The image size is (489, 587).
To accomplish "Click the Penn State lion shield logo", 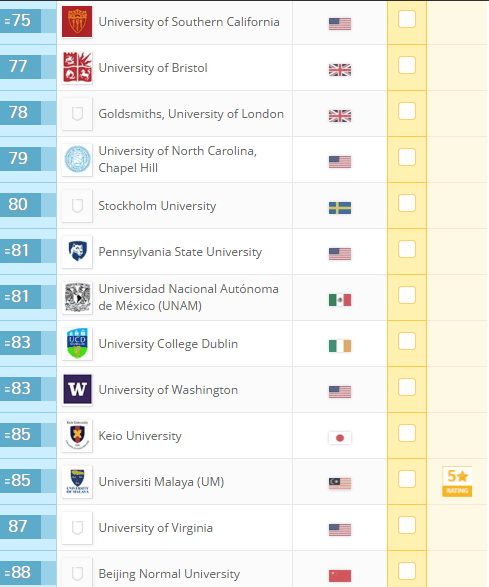I will [77, 252].
